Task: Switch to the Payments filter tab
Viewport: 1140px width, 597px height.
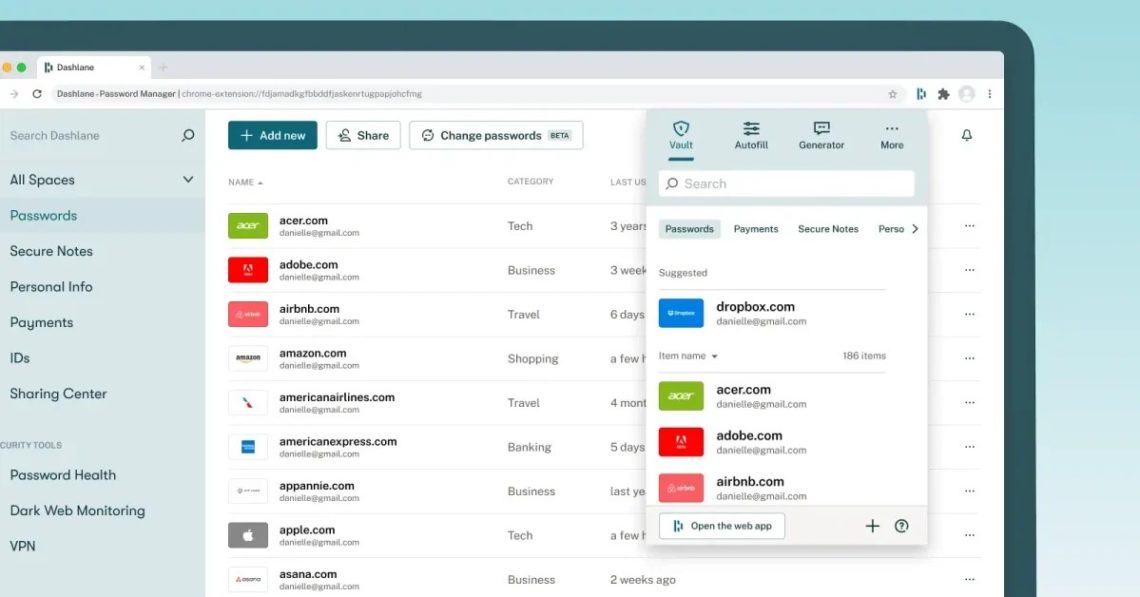Action: pos(756,228)
